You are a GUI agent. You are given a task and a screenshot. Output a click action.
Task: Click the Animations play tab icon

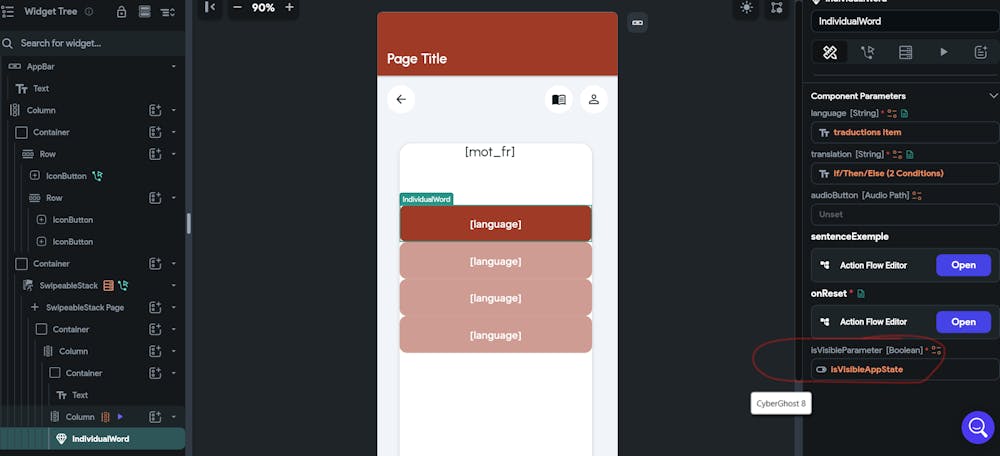[944, 52]
